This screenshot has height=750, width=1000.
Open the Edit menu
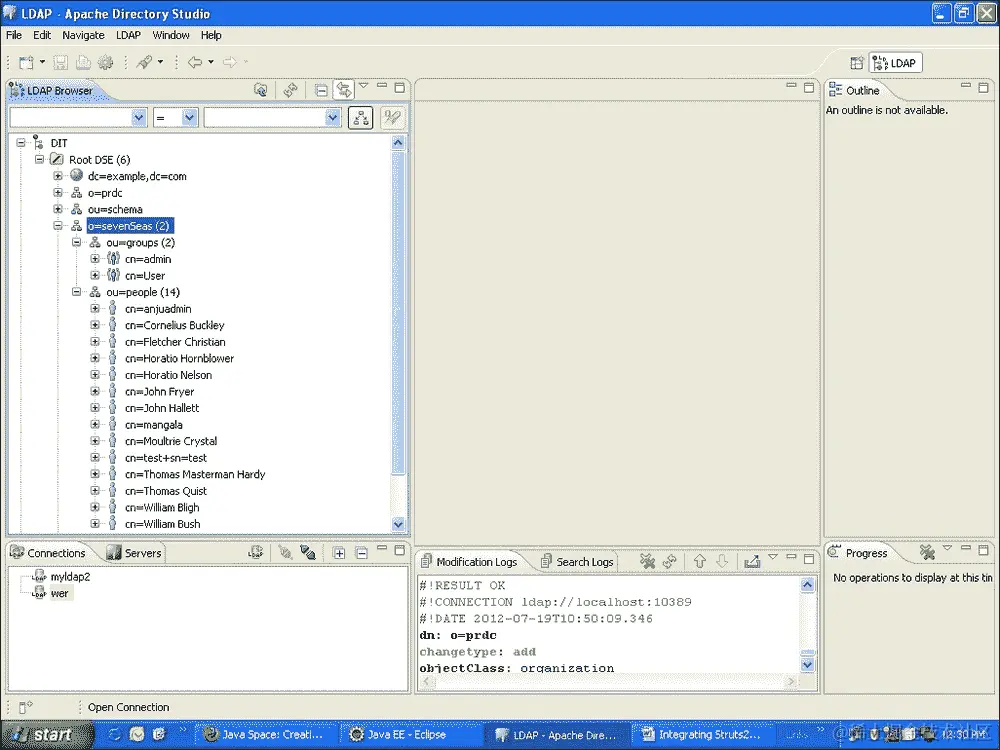pos(42,35)
